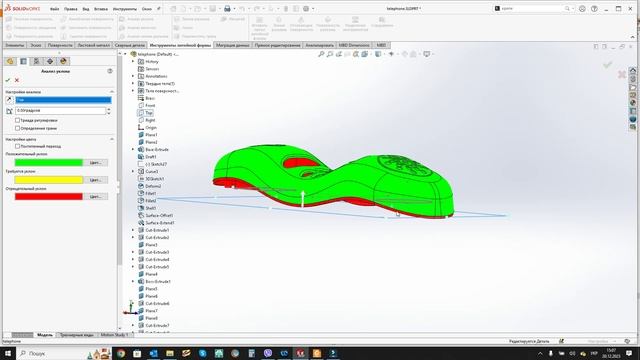
Task: Switch to the Sheet Metal (Листовой металл) tab
Action: click(x=94, y=45)
